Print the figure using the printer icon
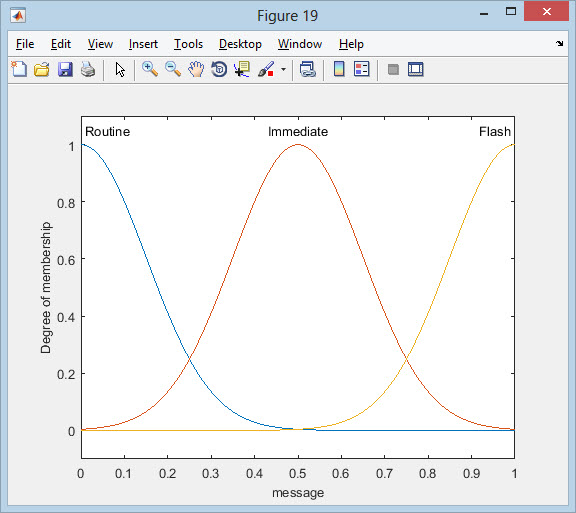The height and width of the screenshot is (513, 576). pos(88,69)
